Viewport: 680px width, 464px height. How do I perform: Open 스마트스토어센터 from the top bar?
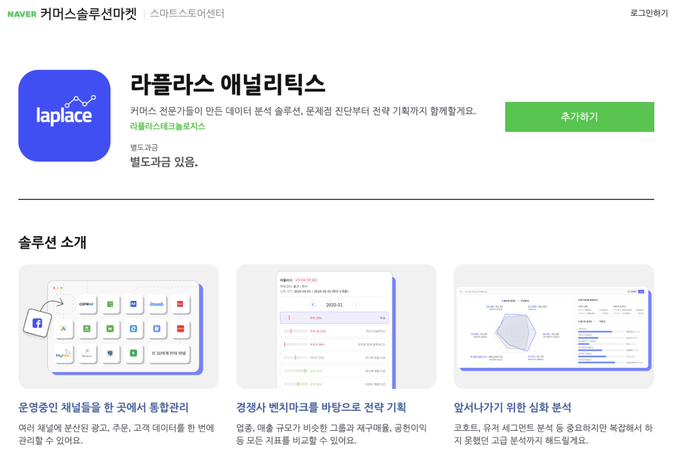[x=187, y=14]
